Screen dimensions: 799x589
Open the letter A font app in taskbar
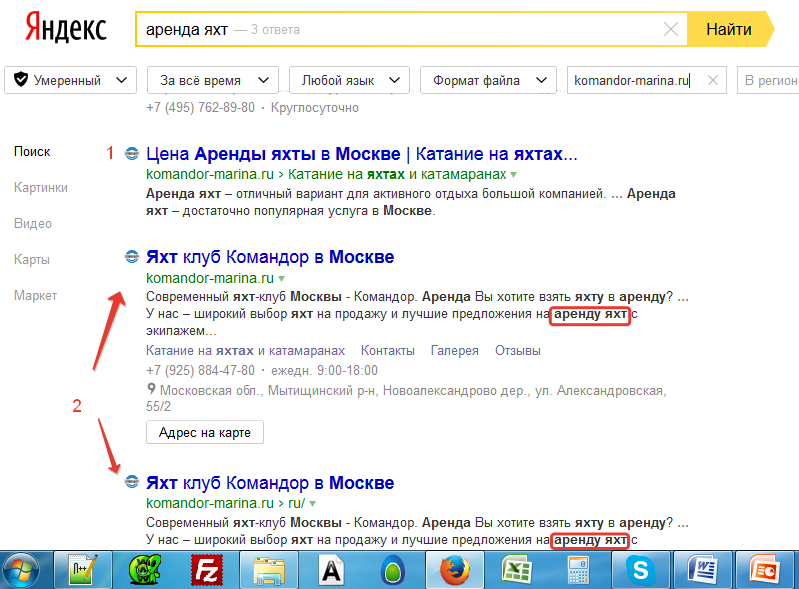tap(331, 570)
